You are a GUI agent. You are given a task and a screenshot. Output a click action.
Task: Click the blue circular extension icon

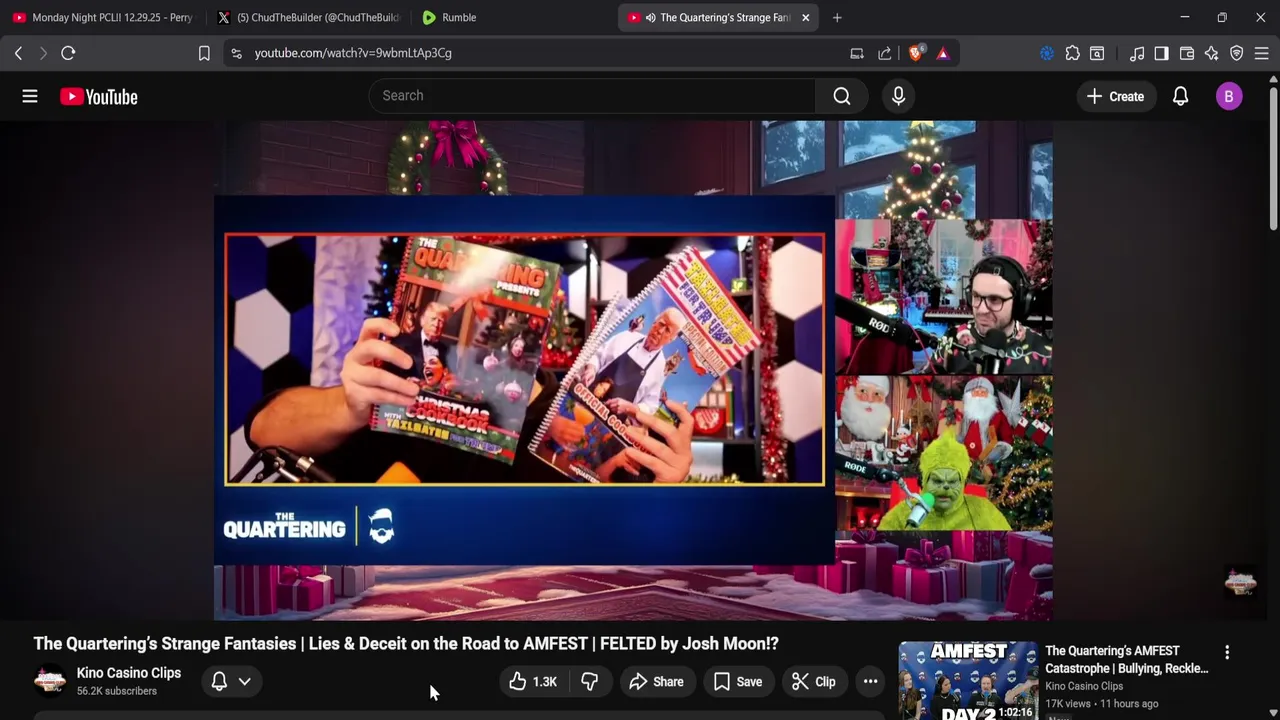click(1047, 53)
